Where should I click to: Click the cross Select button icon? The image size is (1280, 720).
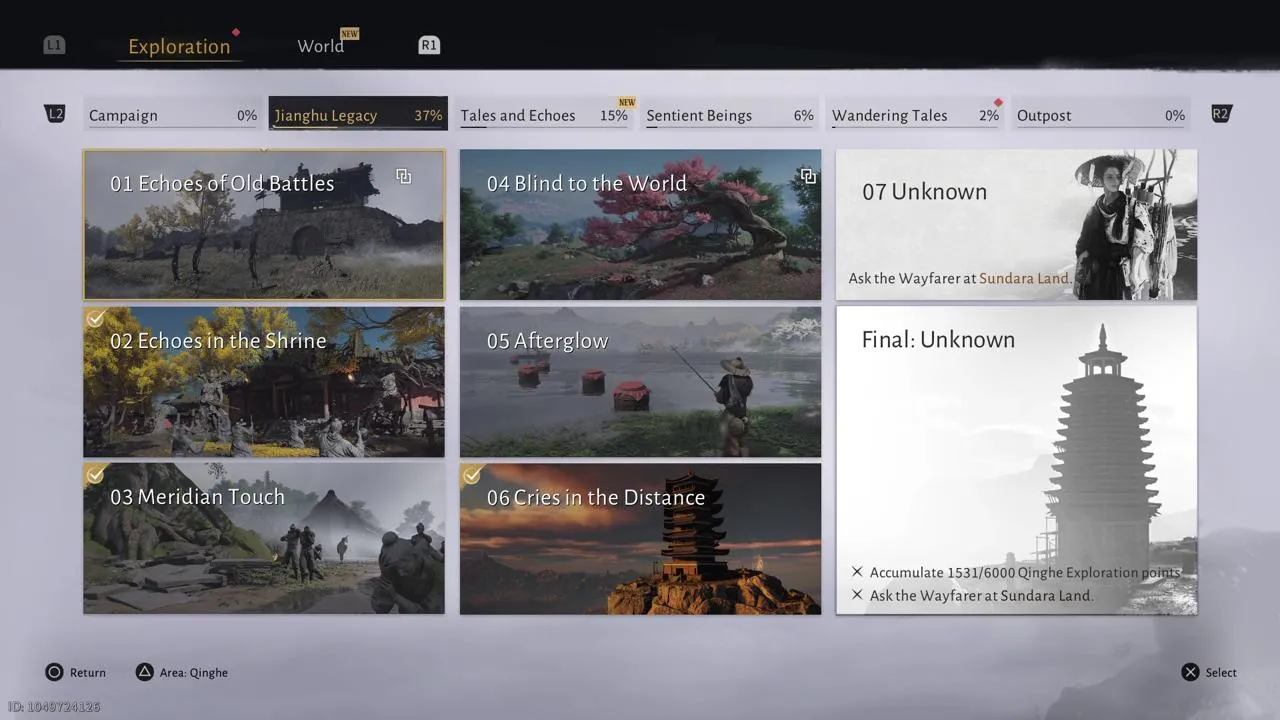(1190, 672)
